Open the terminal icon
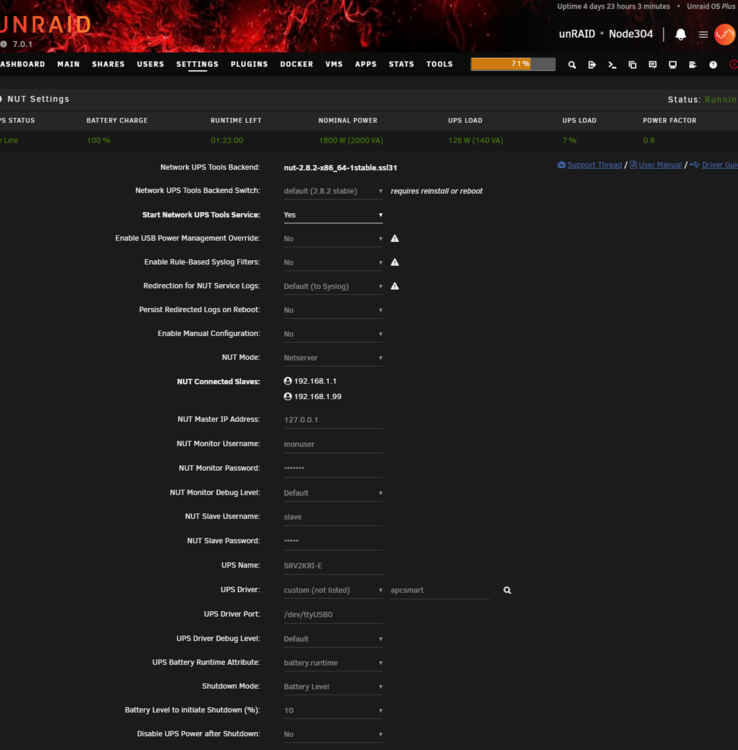The width and height of the screenshot is (738, 750). pos(612,65)
